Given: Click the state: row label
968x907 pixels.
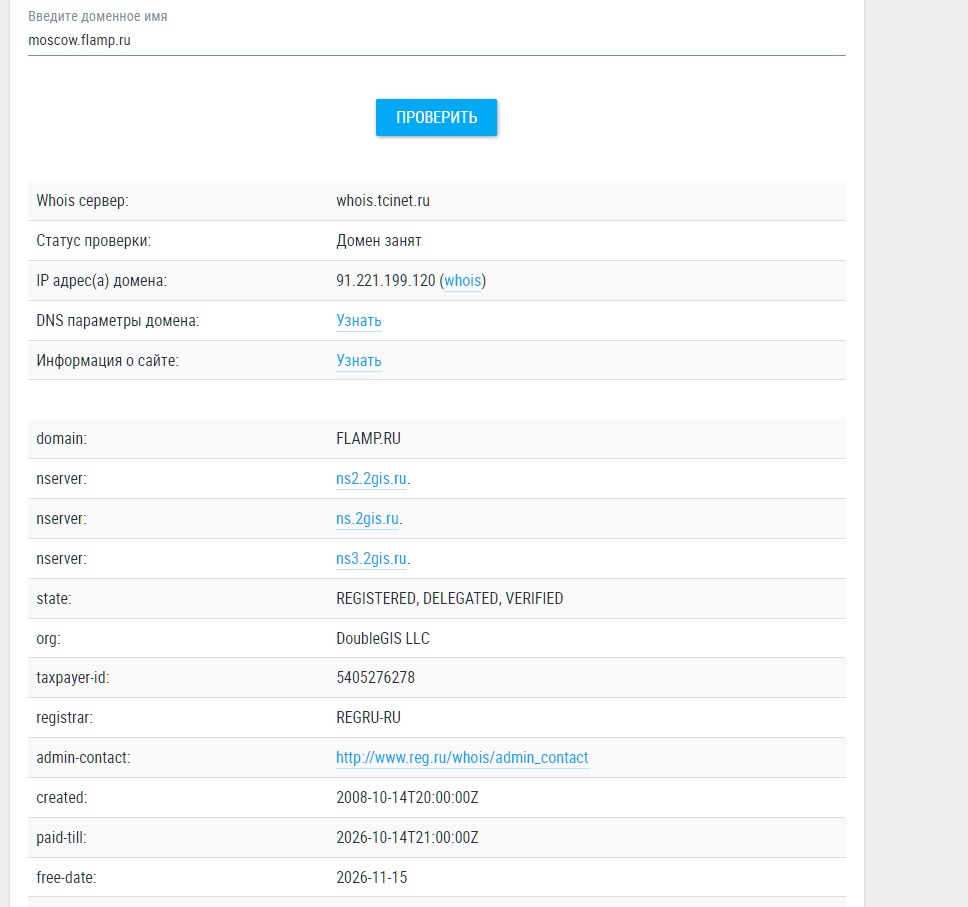Looking at the screenshot, I should coord(54,598).
